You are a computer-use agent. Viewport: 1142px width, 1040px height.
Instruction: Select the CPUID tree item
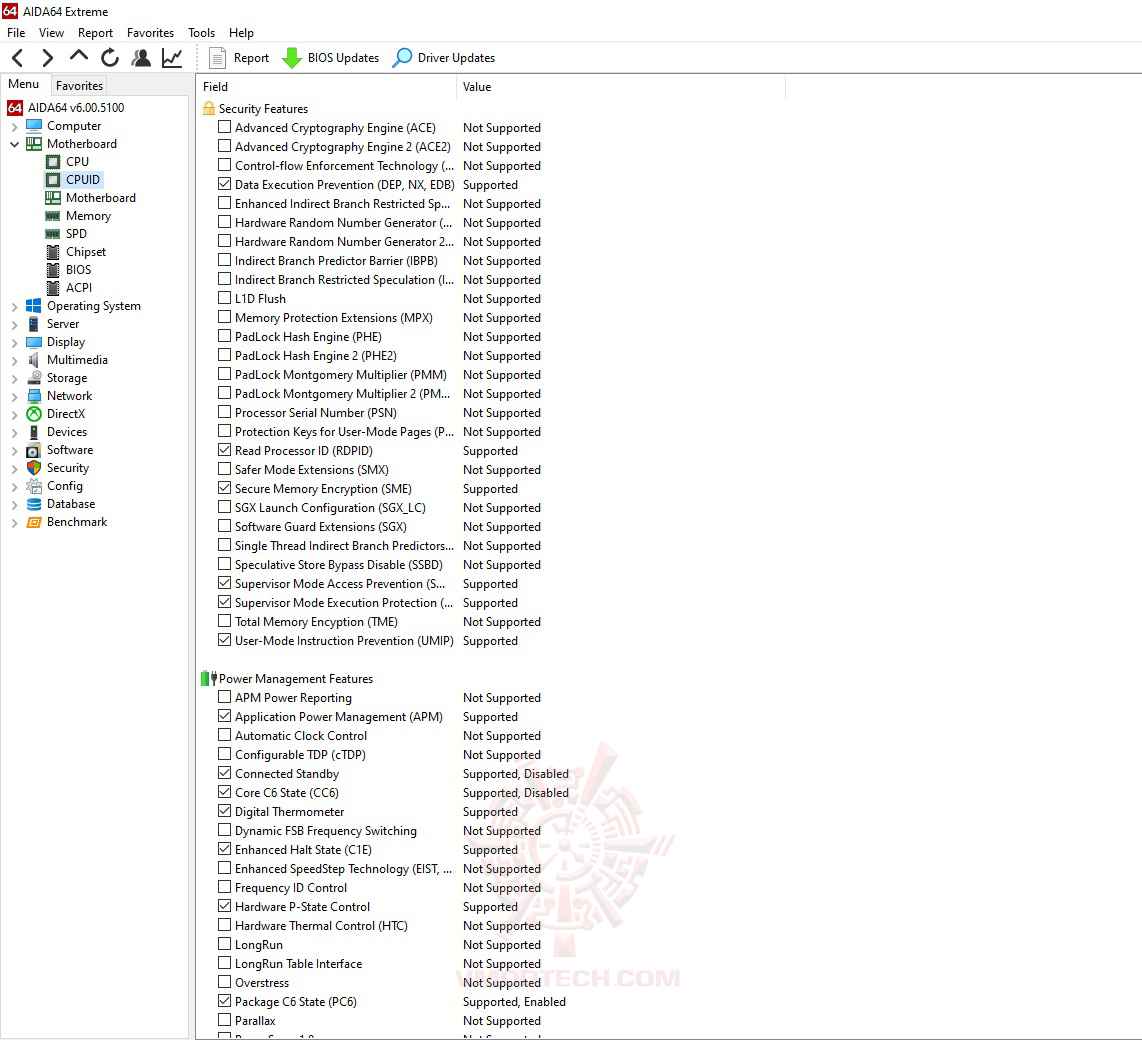[82, 180]
